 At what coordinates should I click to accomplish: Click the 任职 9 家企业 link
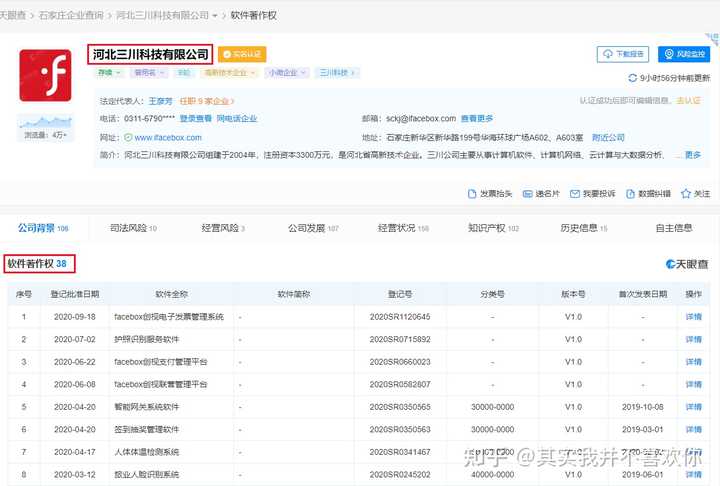pos(207,101)
